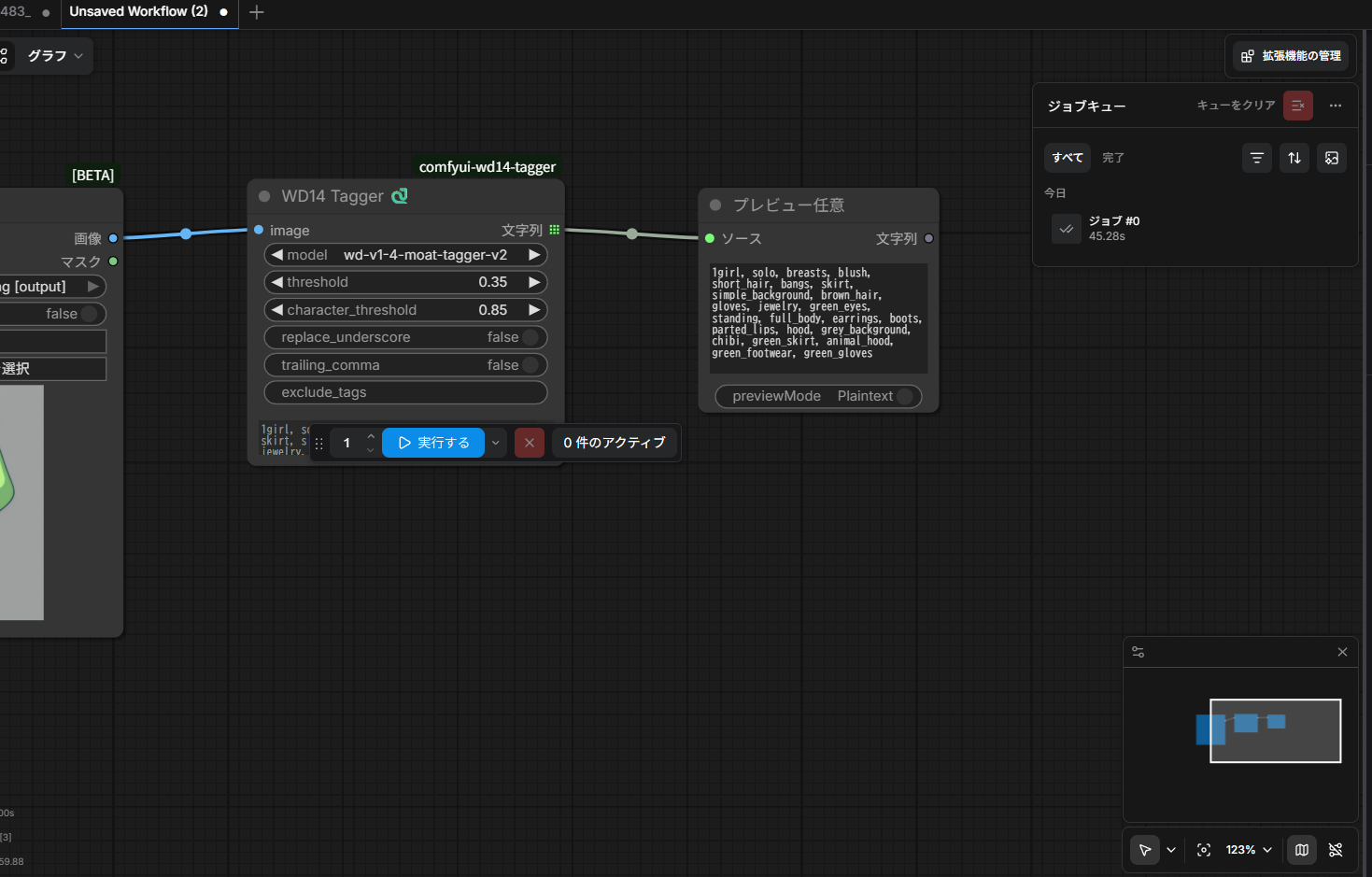1372x877 pixels.
Task: Click the character_threshold 0.85 value slider
Action: 406,310
